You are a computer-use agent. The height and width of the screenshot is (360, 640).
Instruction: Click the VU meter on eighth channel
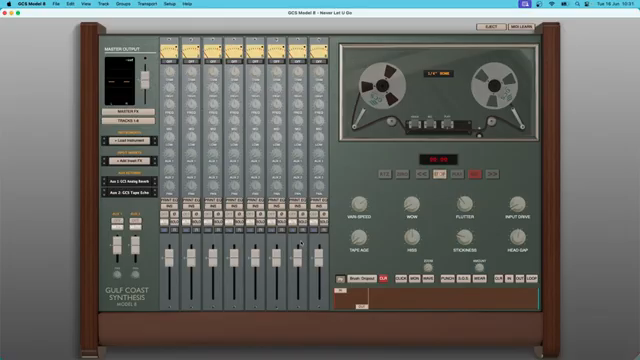[x=319, y=51]
